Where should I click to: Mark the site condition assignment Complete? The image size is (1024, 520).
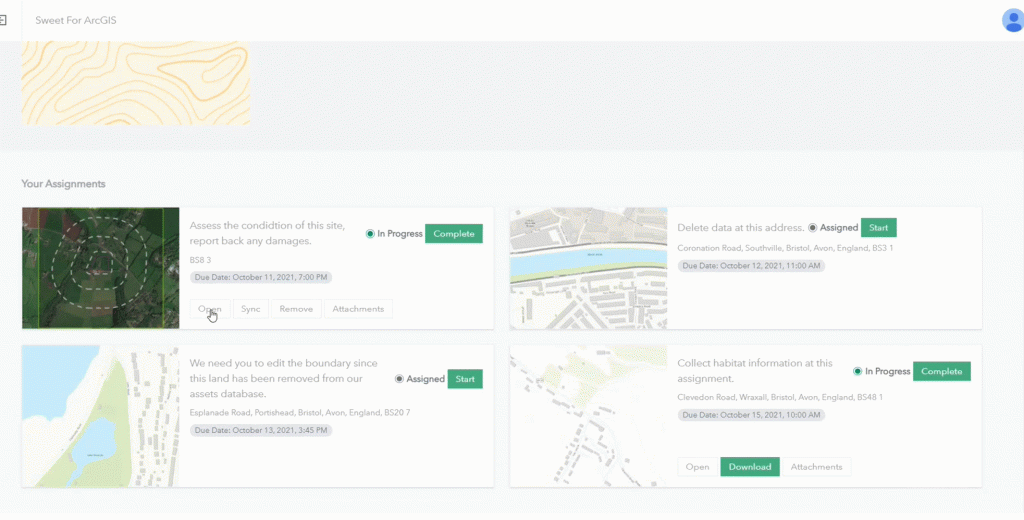tap(454, 234)
